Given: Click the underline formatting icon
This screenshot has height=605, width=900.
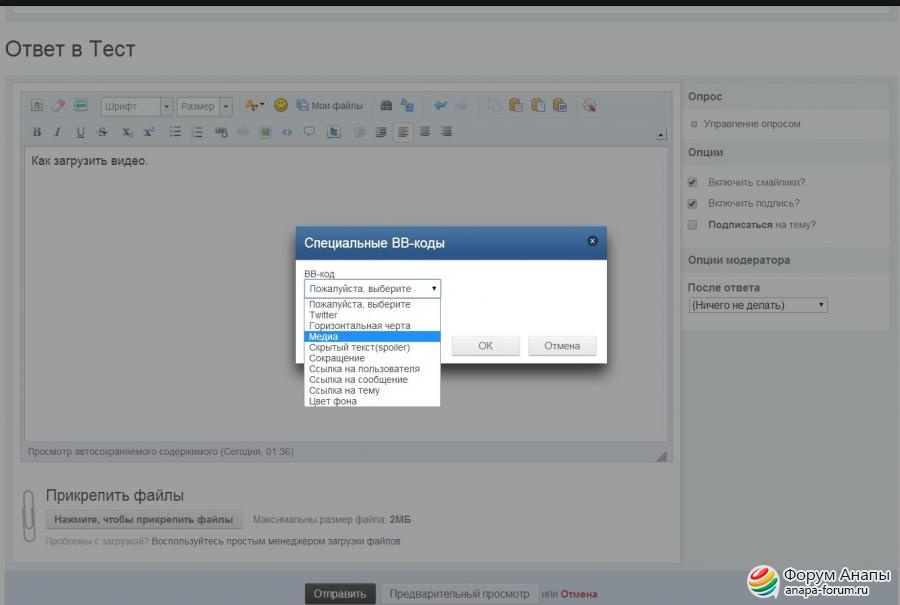Looking at the screenshot, I should (x=81, y=132).
